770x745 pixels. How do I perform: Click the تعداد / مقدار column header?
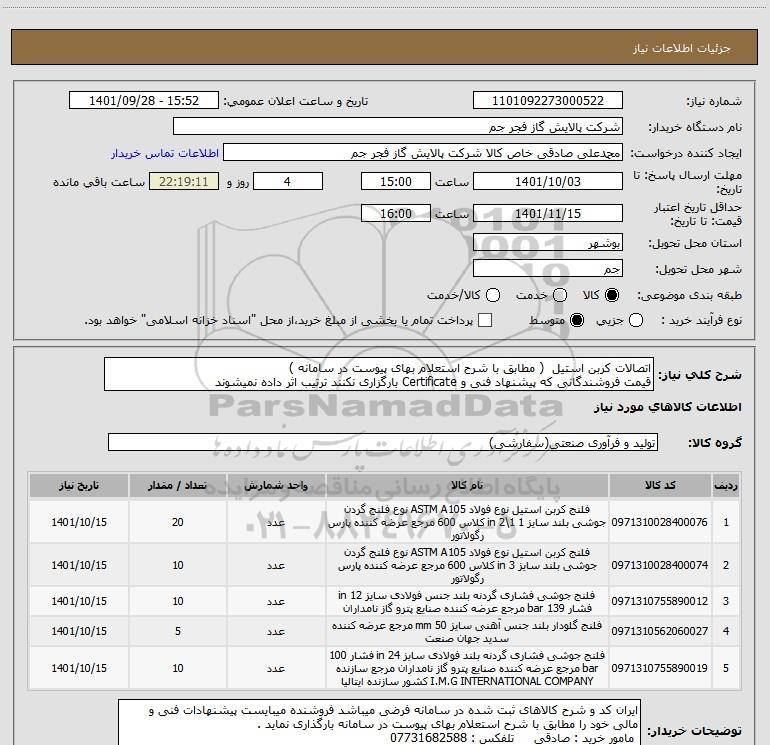(178, 485)
